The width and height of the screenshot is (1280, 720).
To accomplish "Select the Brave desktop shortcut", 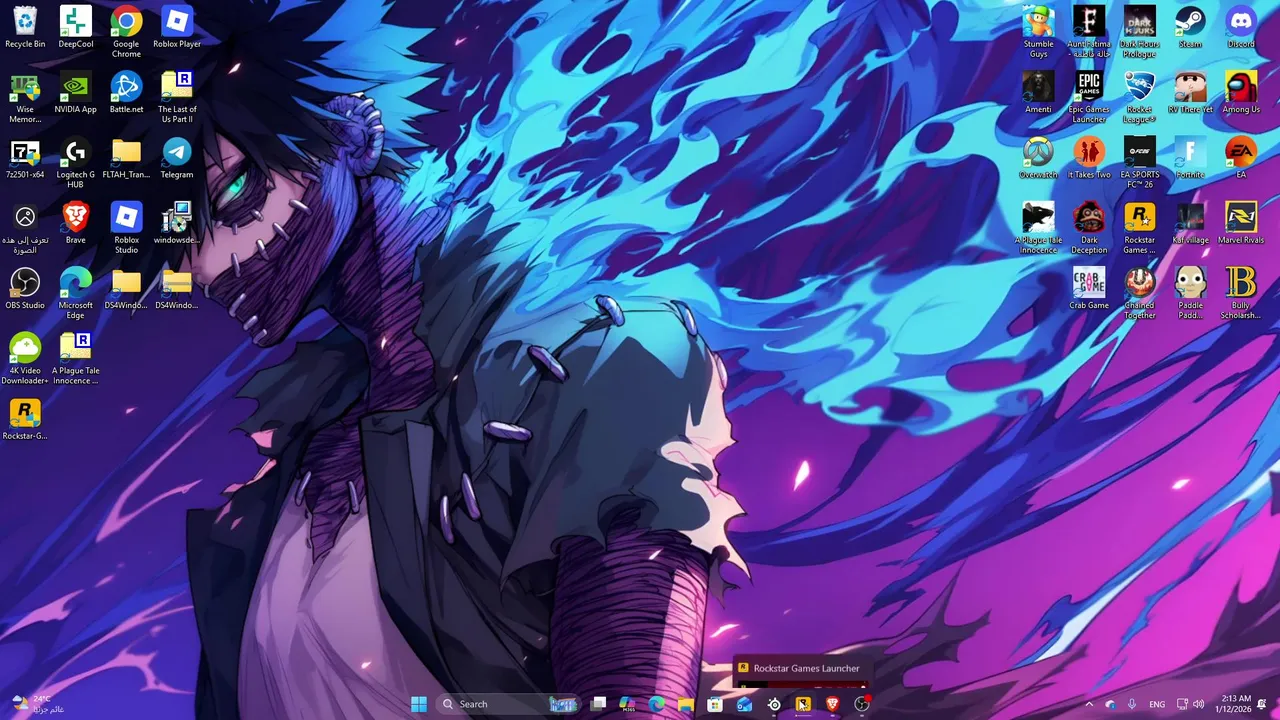I will (x=76, y=223).
